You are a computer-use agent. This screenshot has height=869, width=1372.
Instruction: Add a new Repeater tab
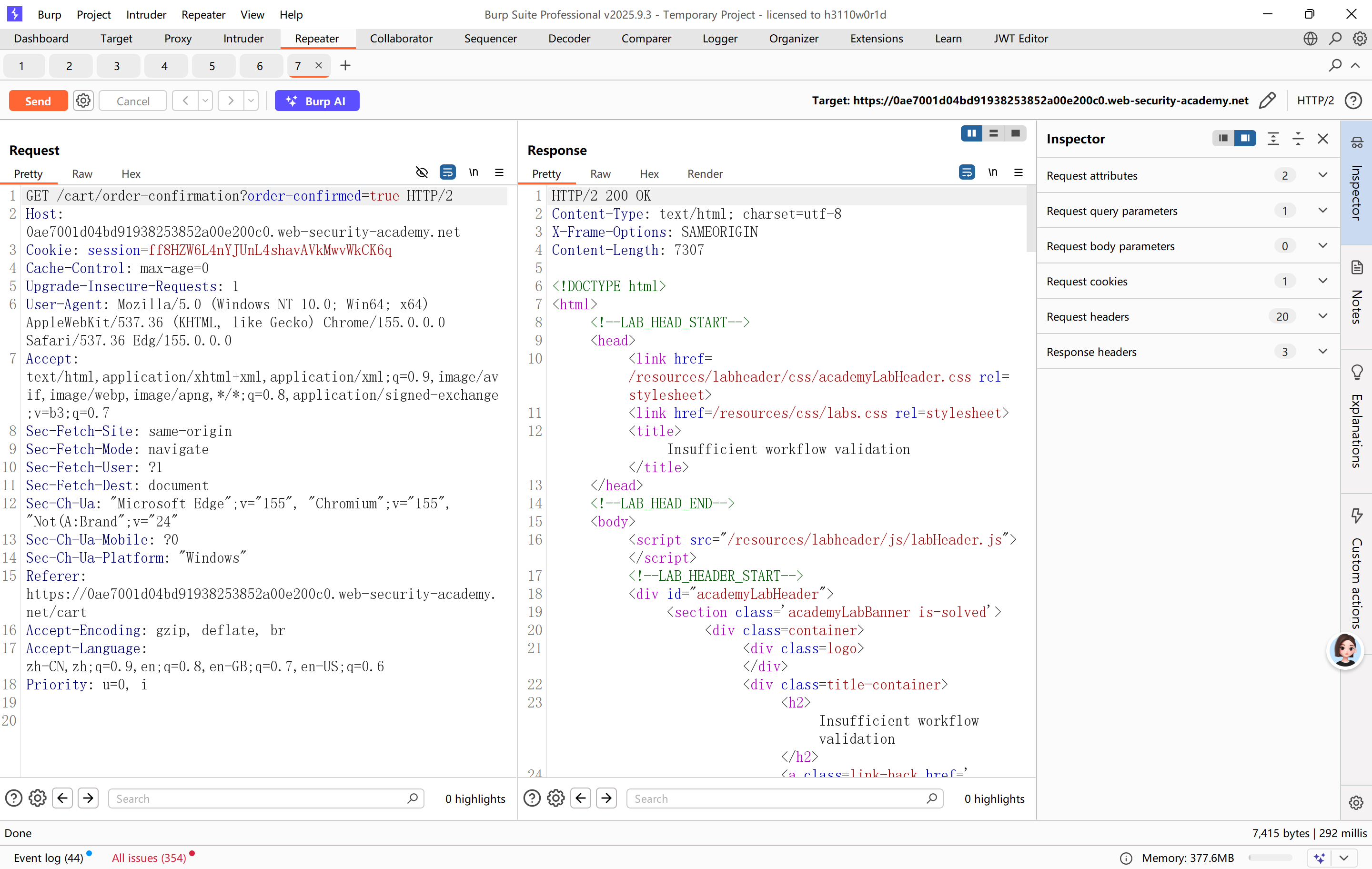click(345, 66)
